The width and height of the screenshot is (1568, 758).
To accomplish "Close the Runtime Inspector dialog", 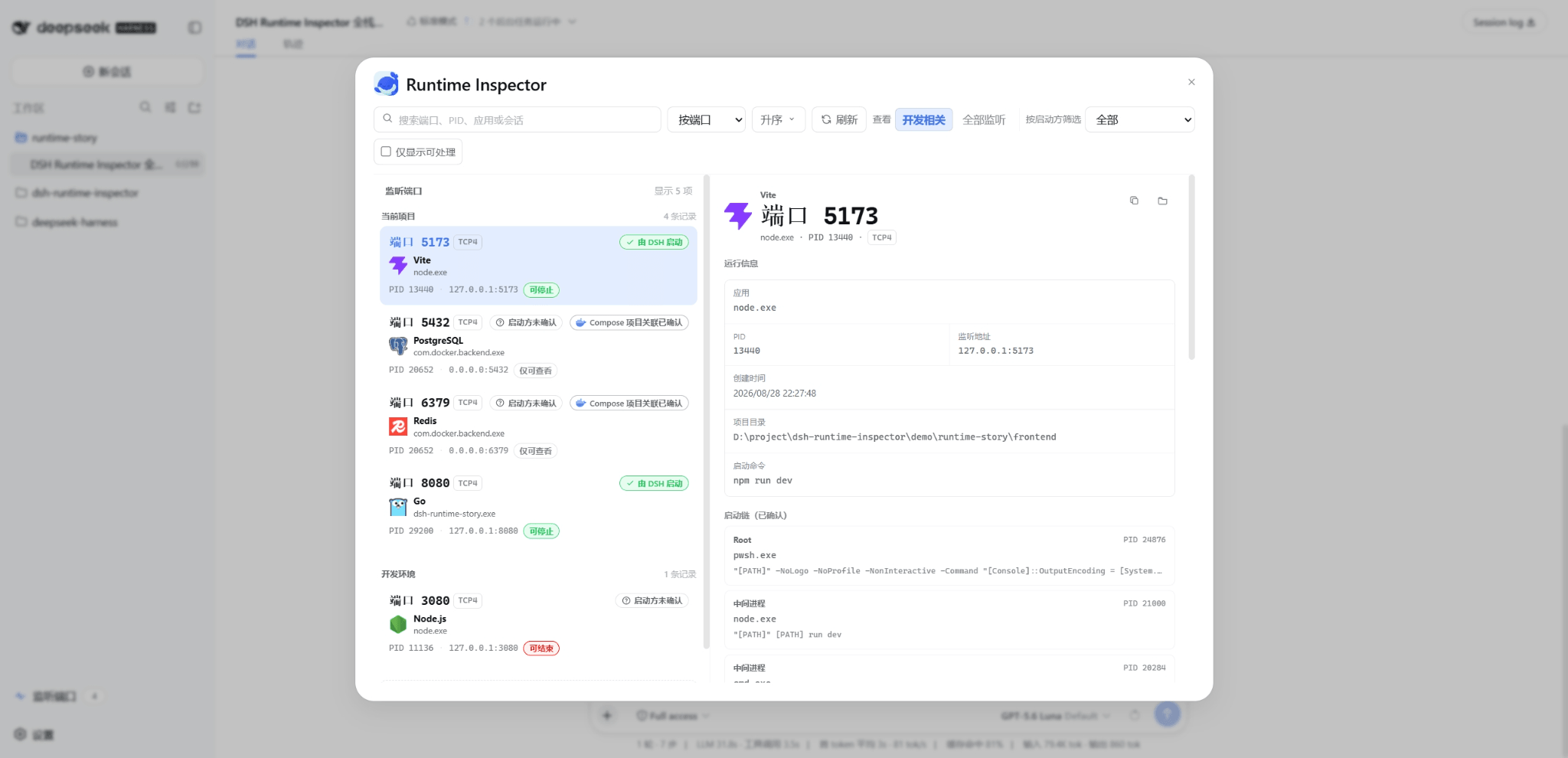I will (1191, 82).
